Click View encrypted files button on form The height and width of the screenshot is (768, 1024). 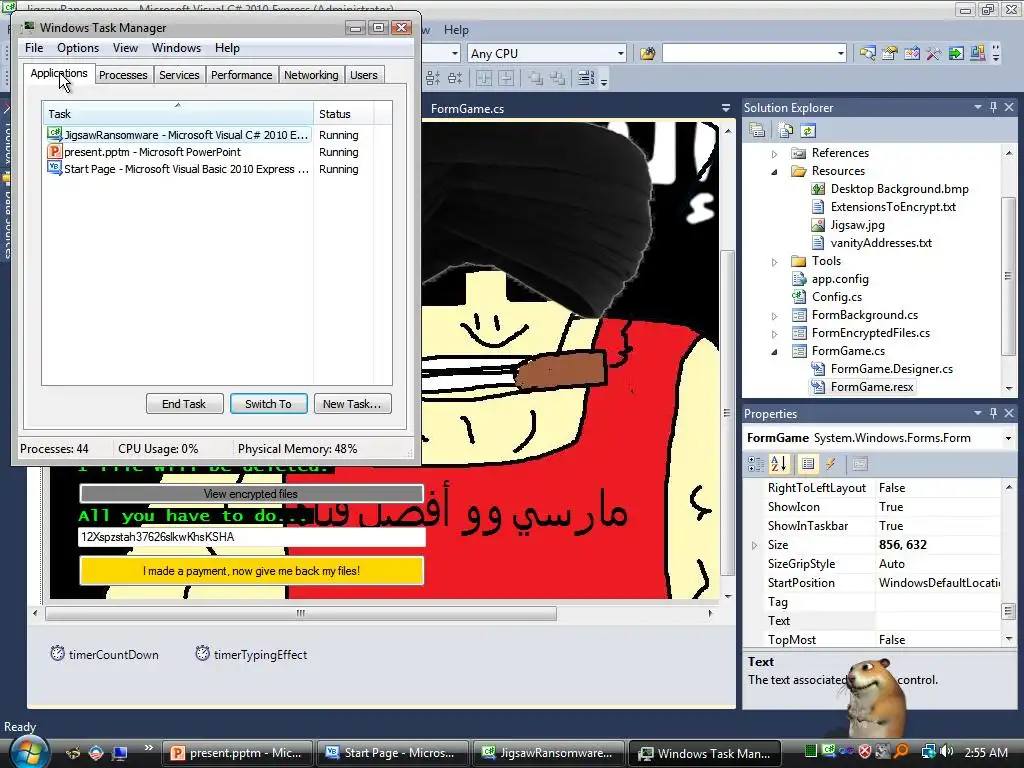(x=251, y=494)
